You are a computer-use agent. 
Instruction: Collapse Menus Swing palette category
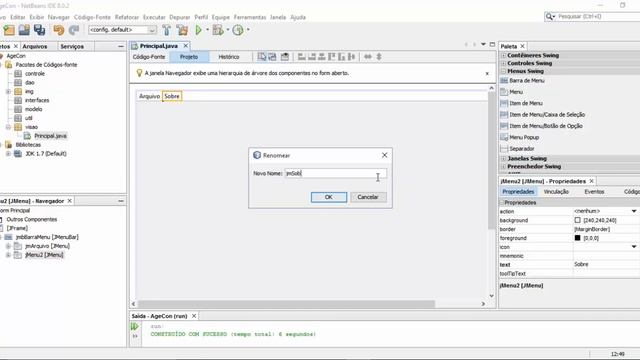pyautogui.click(x=503, y=71)
